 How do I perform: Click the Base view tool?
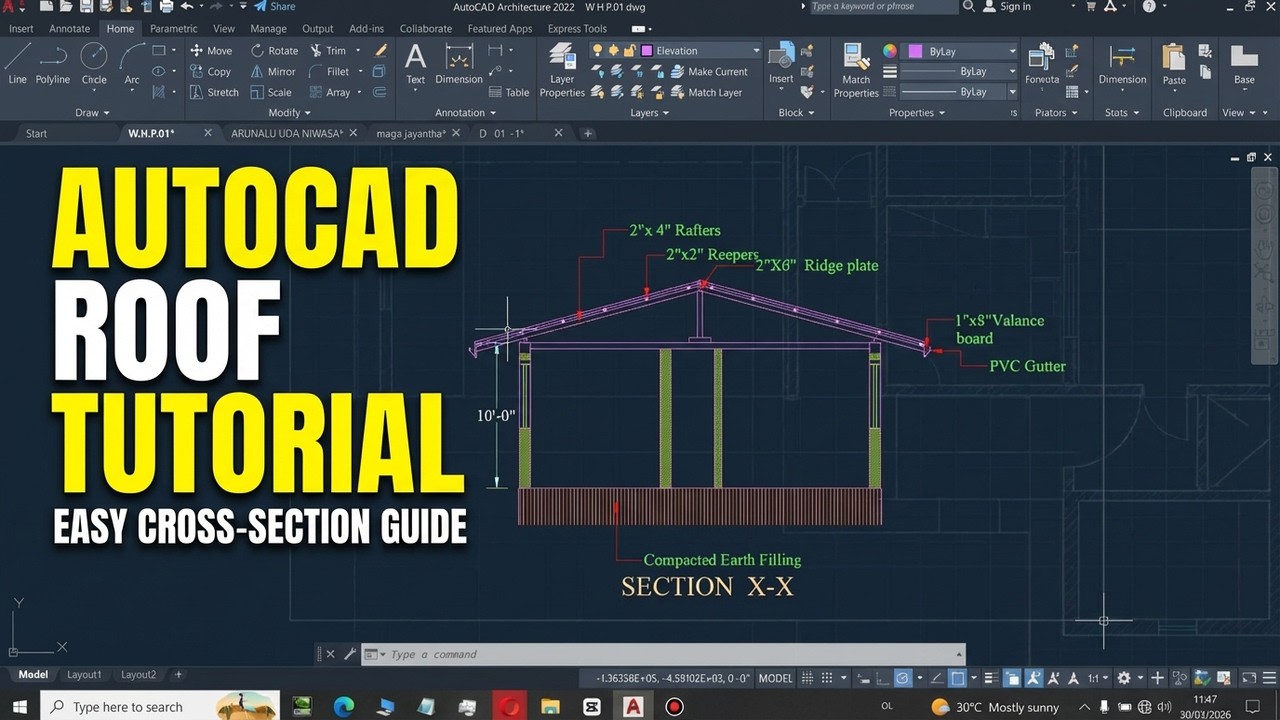(1244, 64)
